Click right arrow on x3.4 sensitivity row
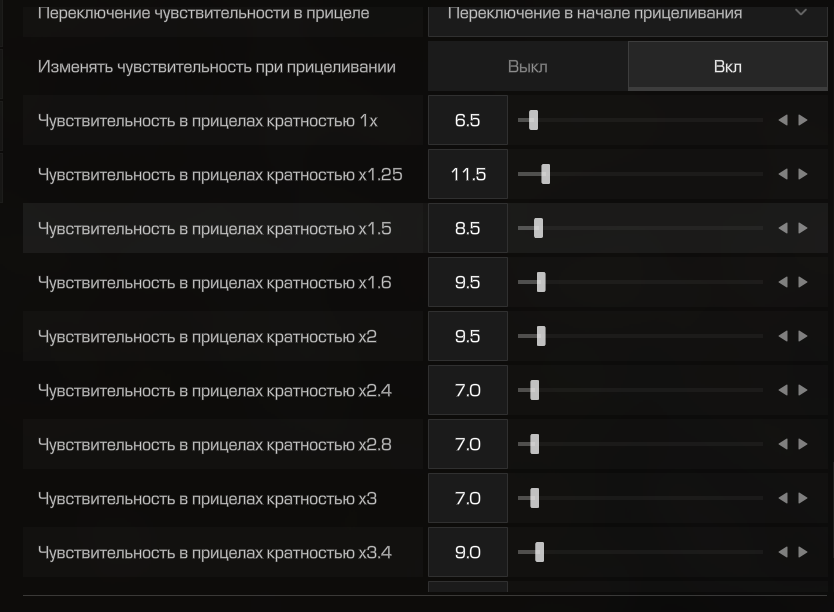 (x=802, y=552)
